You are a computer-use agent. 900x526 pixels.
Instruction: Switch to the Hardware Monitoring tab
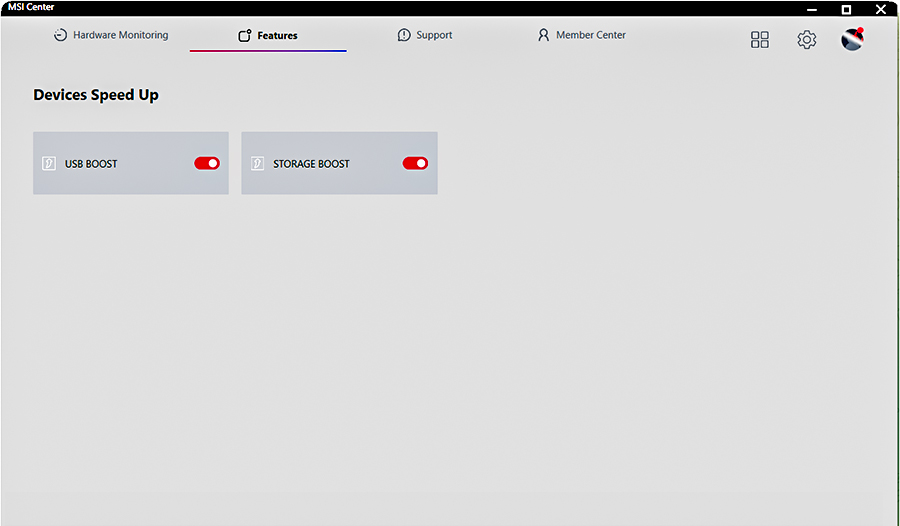tap(120, 35)
